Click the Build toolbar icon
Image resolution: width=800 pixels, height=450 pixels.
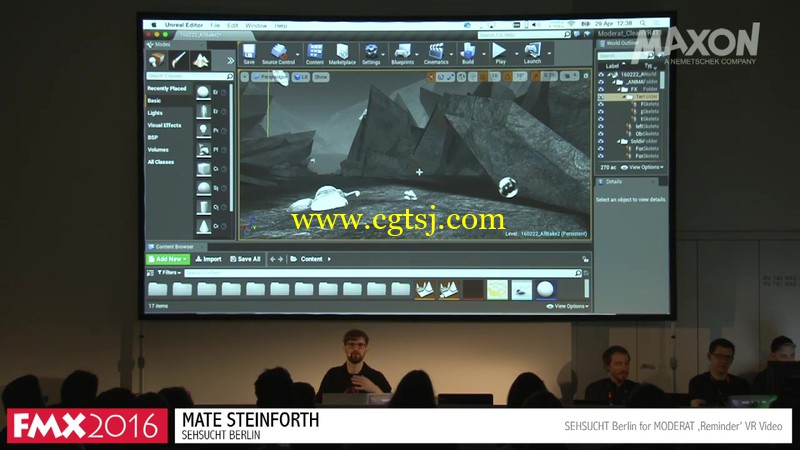point(468,53)
